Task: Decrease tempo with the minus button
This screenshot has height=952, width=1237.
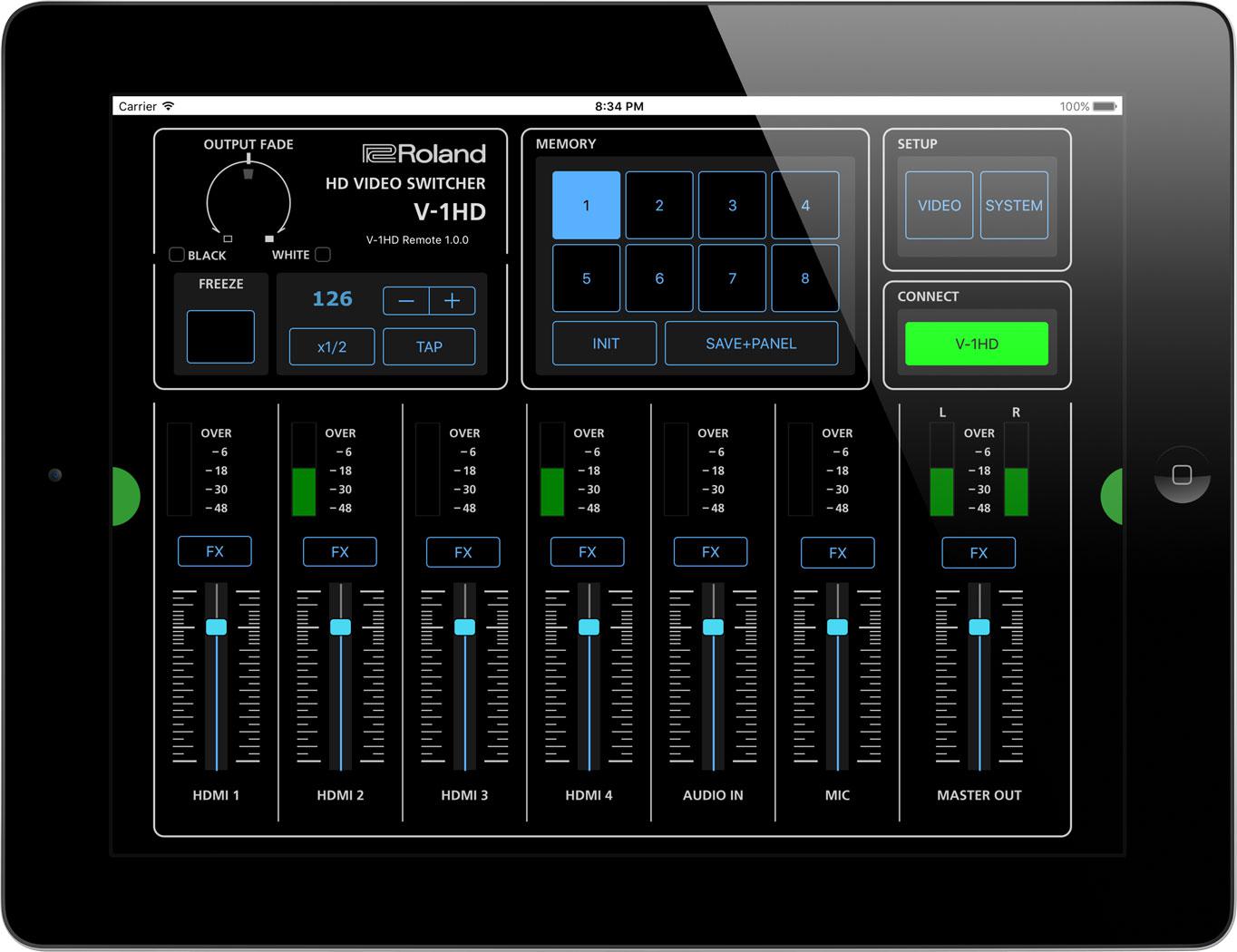Action: tap(406, 301)
